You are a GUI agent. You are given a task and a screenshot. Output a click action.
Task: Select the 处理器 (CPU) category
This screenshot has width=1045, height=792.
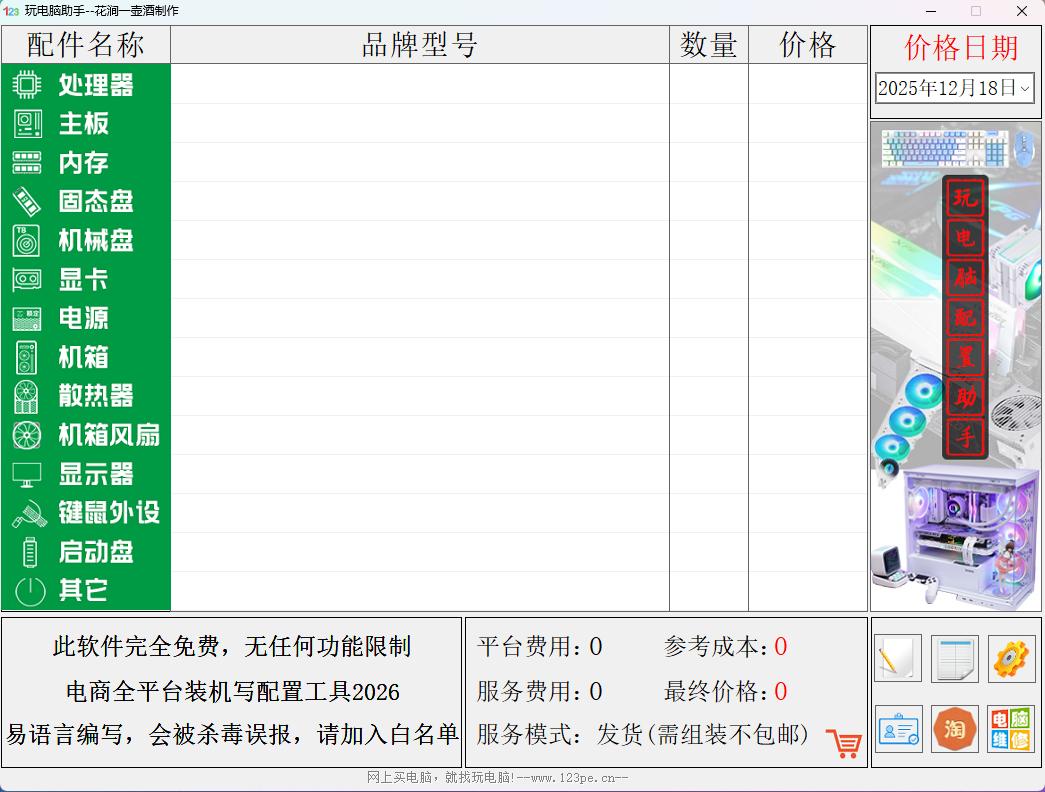pyautogui.click(x=84, y=86)
